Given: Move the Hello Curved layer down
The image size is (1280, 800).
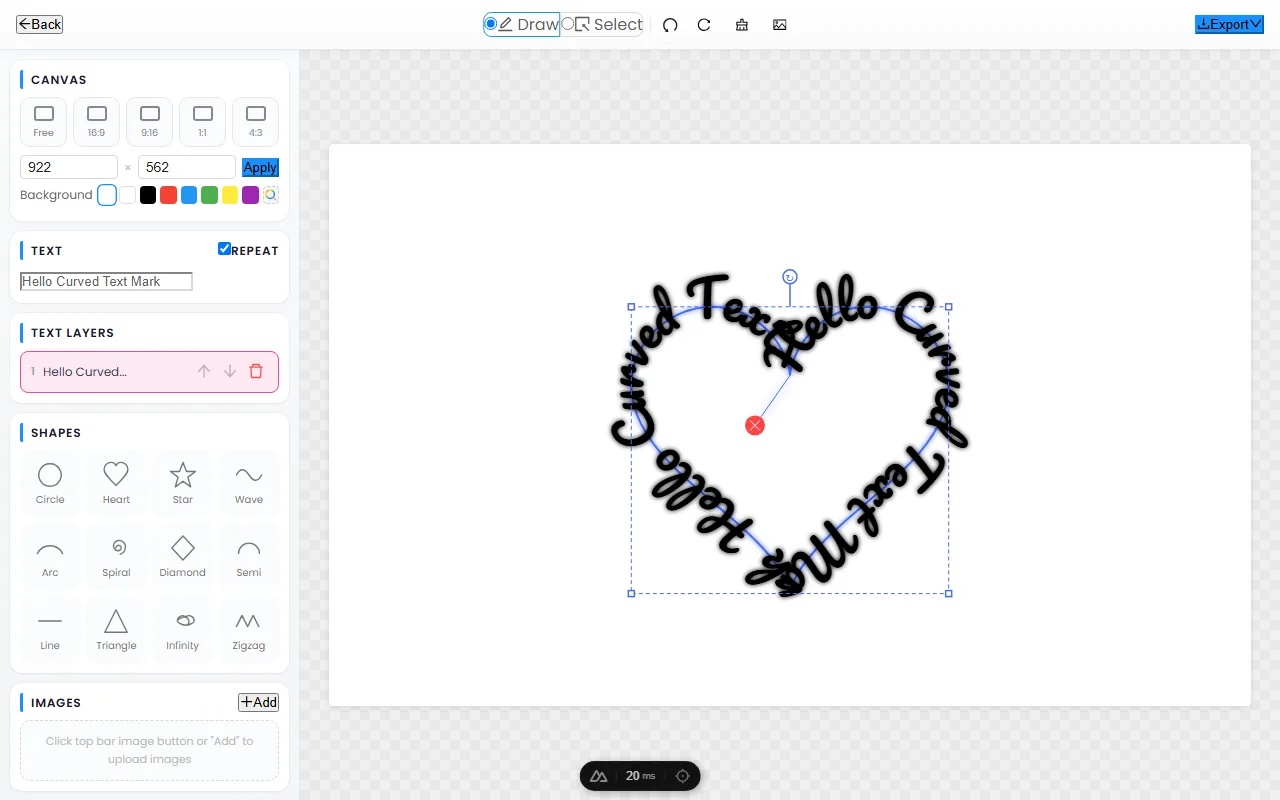Looking at the screenshot, I should pos(230,371).
